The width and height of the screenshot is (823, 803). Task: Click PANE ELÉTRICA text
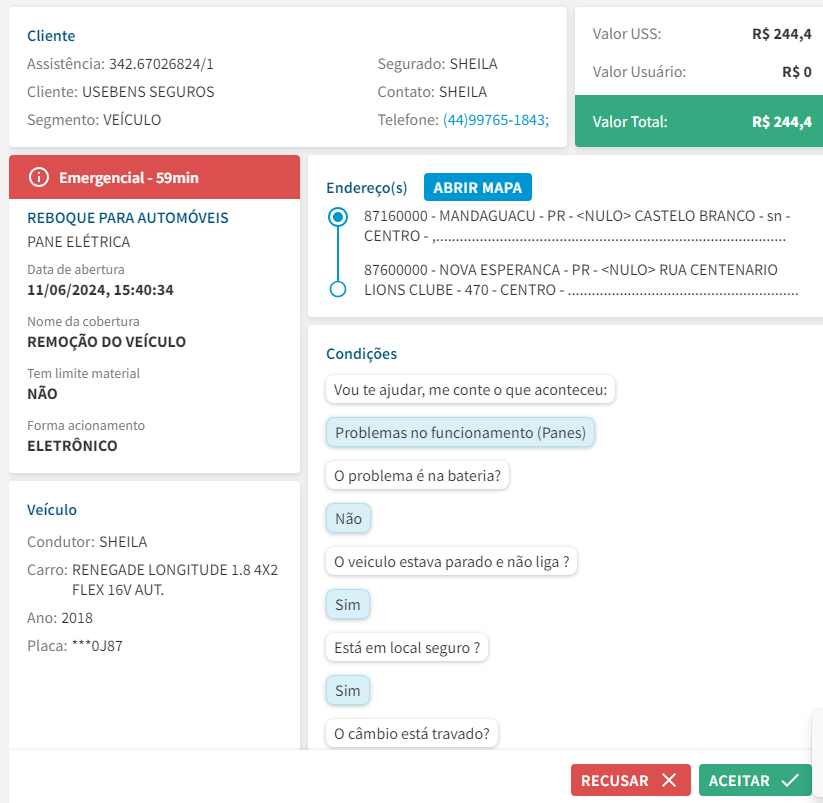pyautogui.click(x=79, y=242)
